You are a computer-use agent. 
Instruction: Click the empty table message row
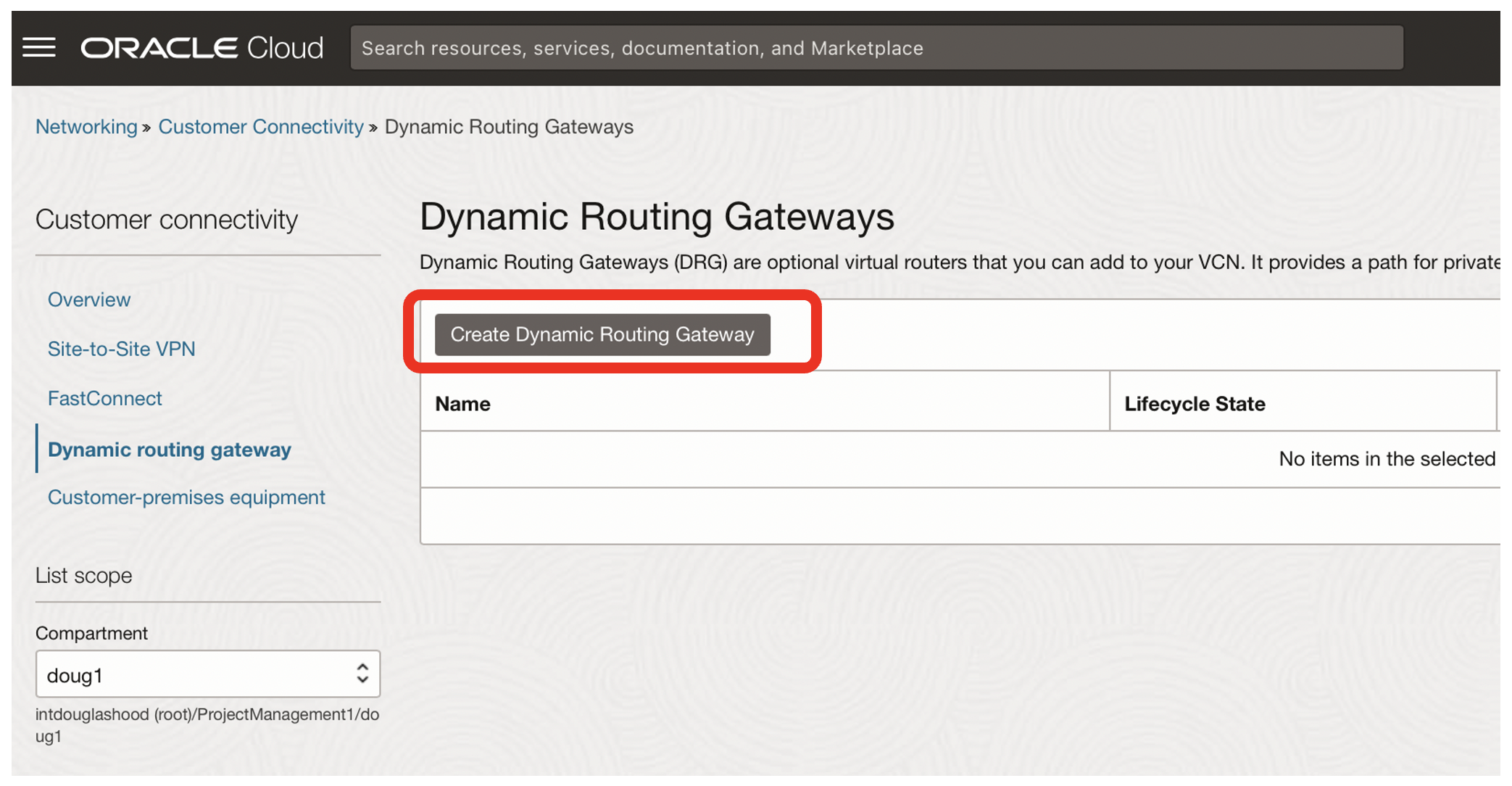click(x=1386, y=459)
